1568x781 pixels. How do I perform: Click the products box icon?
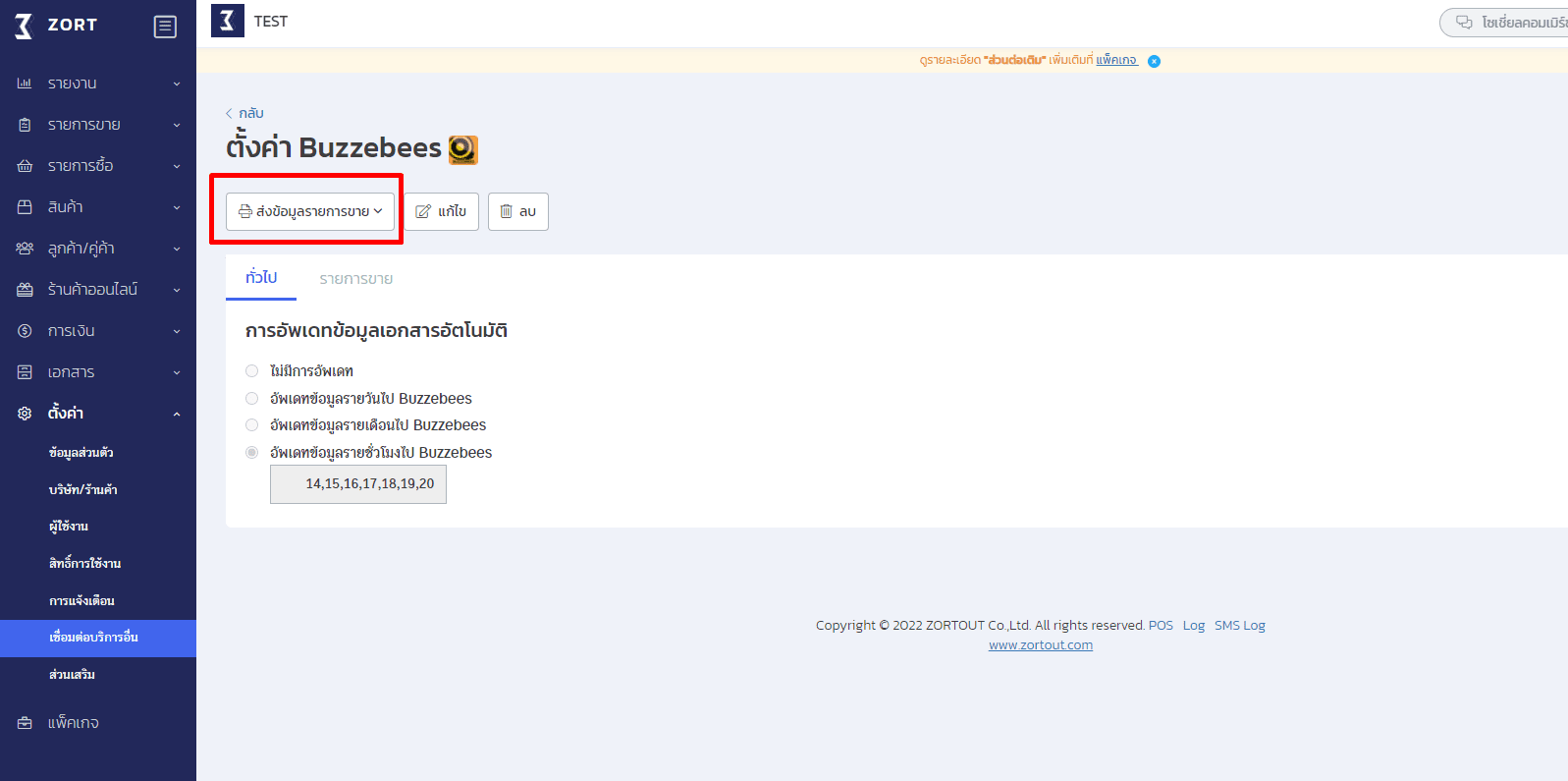[25, 207]
